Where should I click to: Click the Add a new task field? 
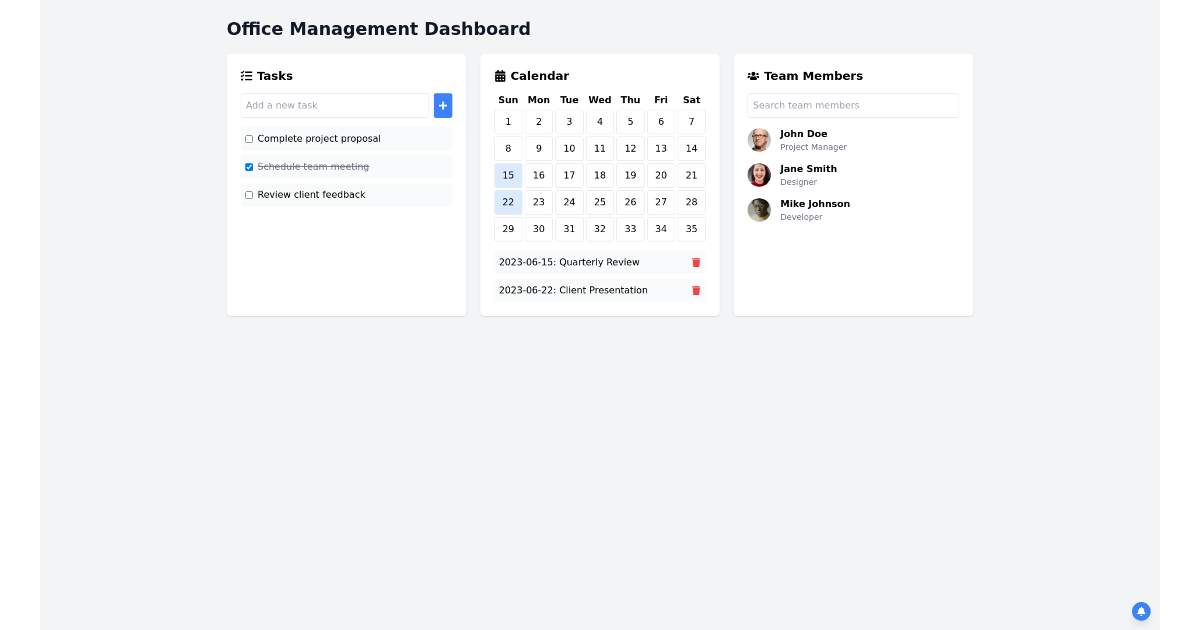click(334, 105)
